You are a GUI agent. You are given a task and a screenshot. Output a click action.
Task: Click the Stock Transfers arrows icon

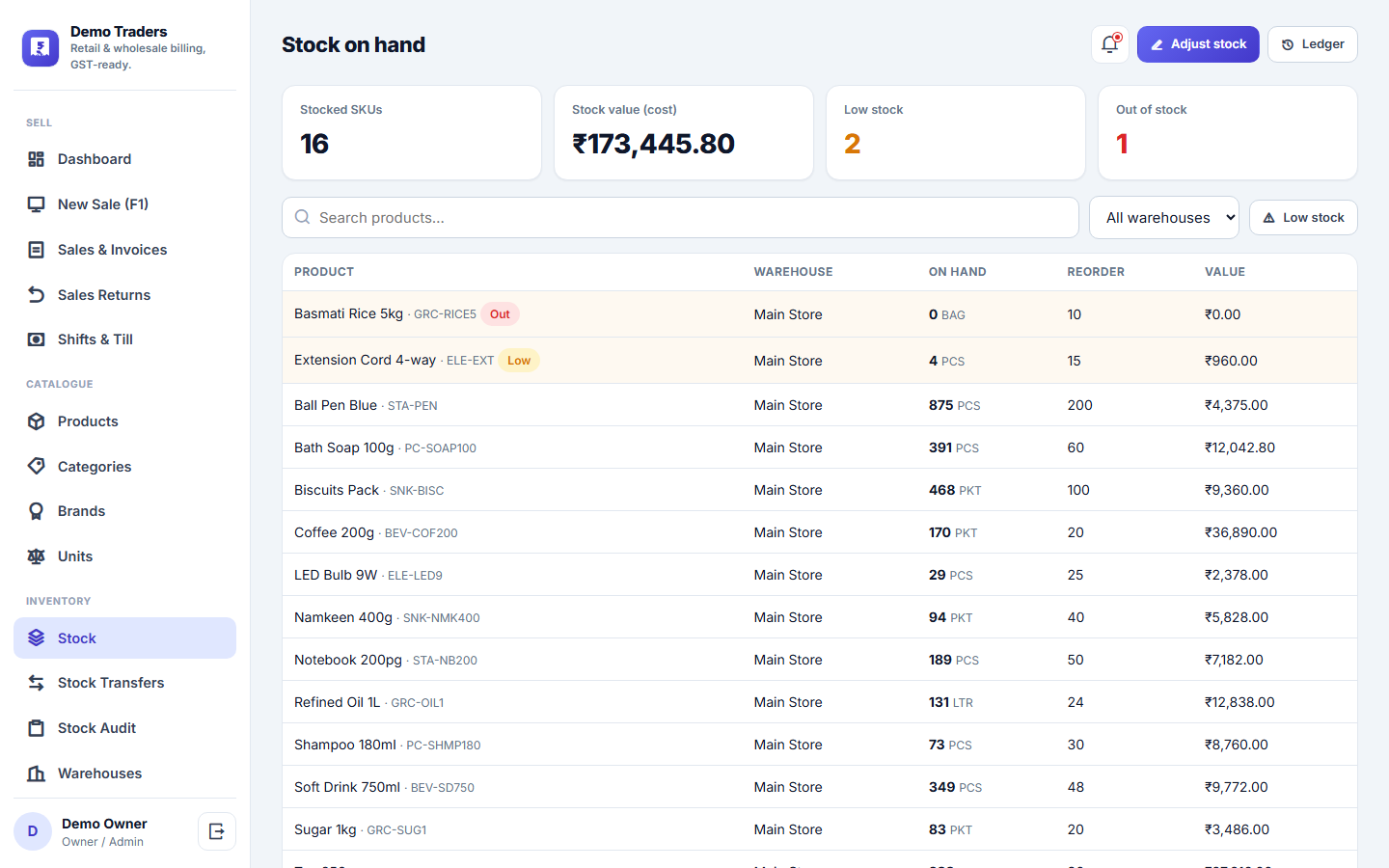(37, 683)
